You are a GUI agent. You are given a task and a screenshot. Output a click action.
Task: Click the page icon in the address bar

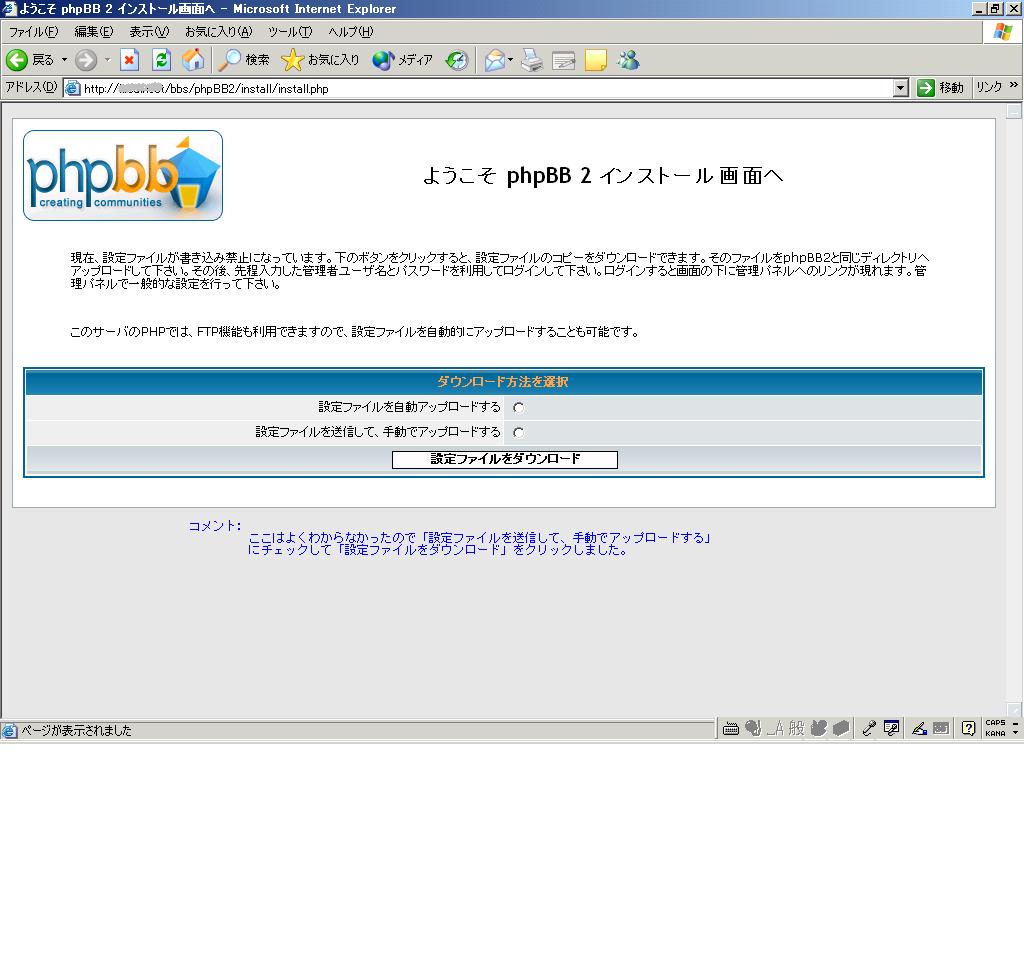[72, 88]
